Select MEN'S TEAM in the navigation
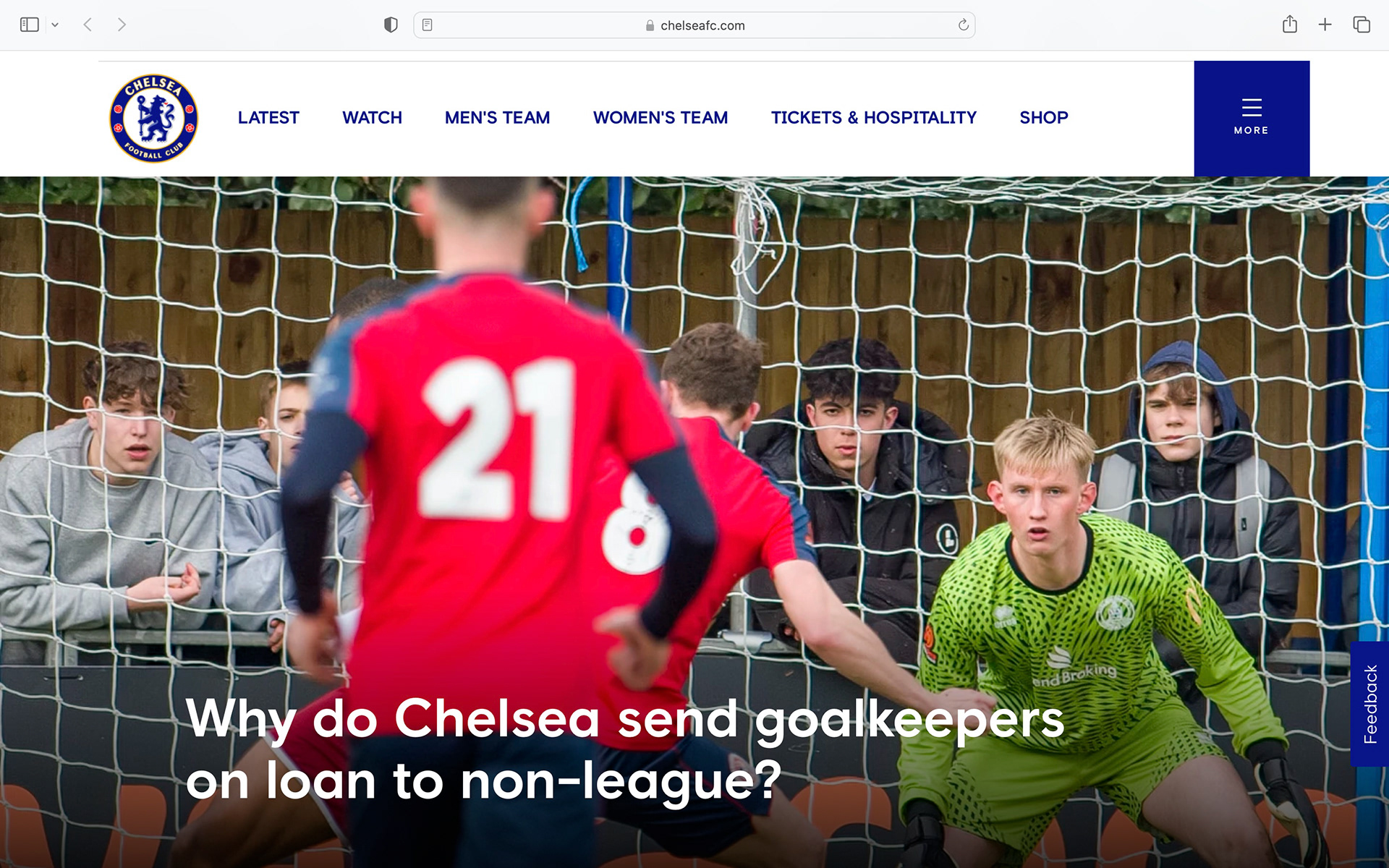 497,117
